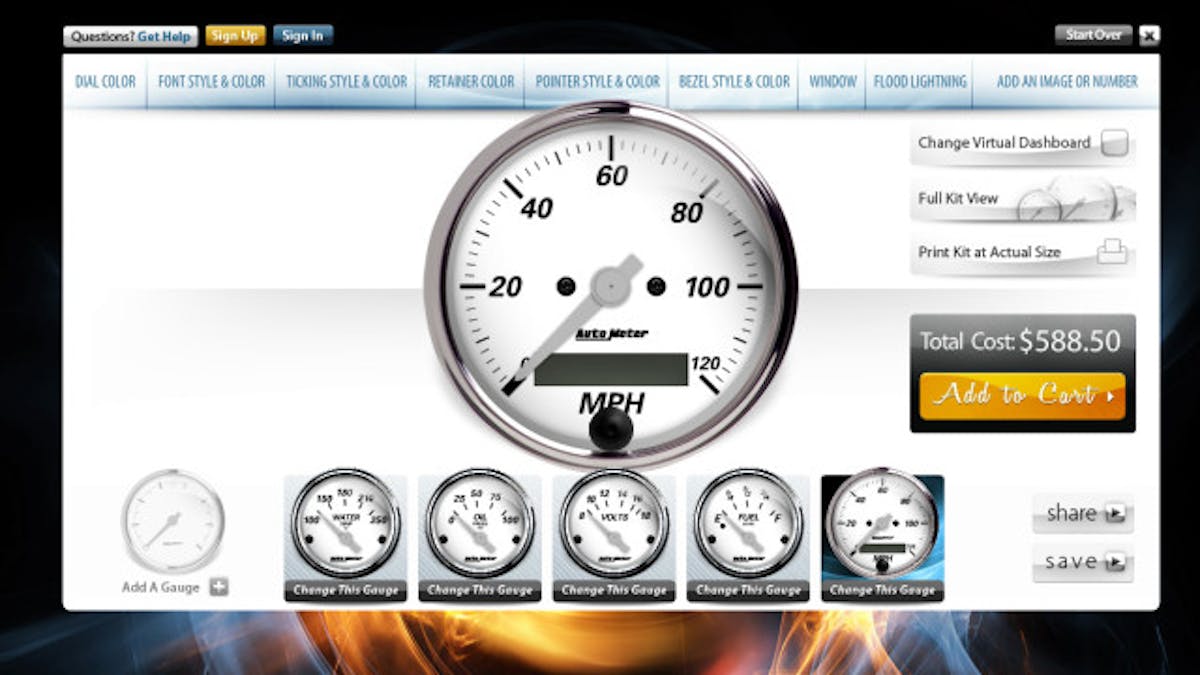Open the TICKING STYLE & COLOR tab

tap(345, 82)
